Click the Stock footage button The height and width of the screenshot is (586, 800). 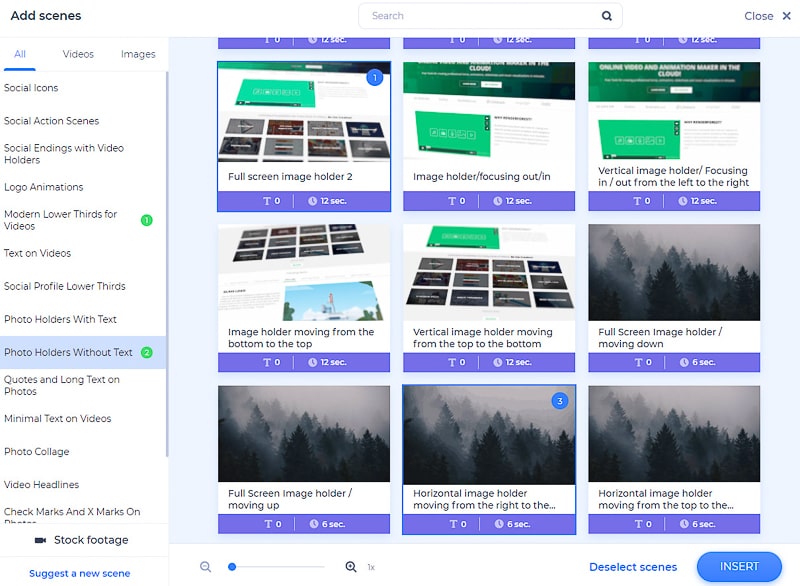(82, 540)
